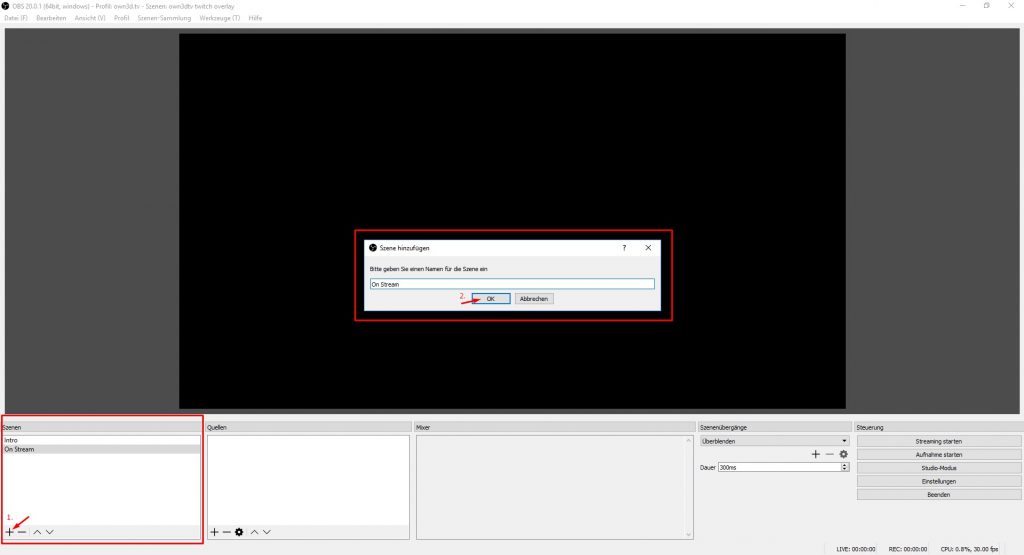Add a scene transition with plus icon
Screen dimensions: 1024x555
tap(815, 454)
